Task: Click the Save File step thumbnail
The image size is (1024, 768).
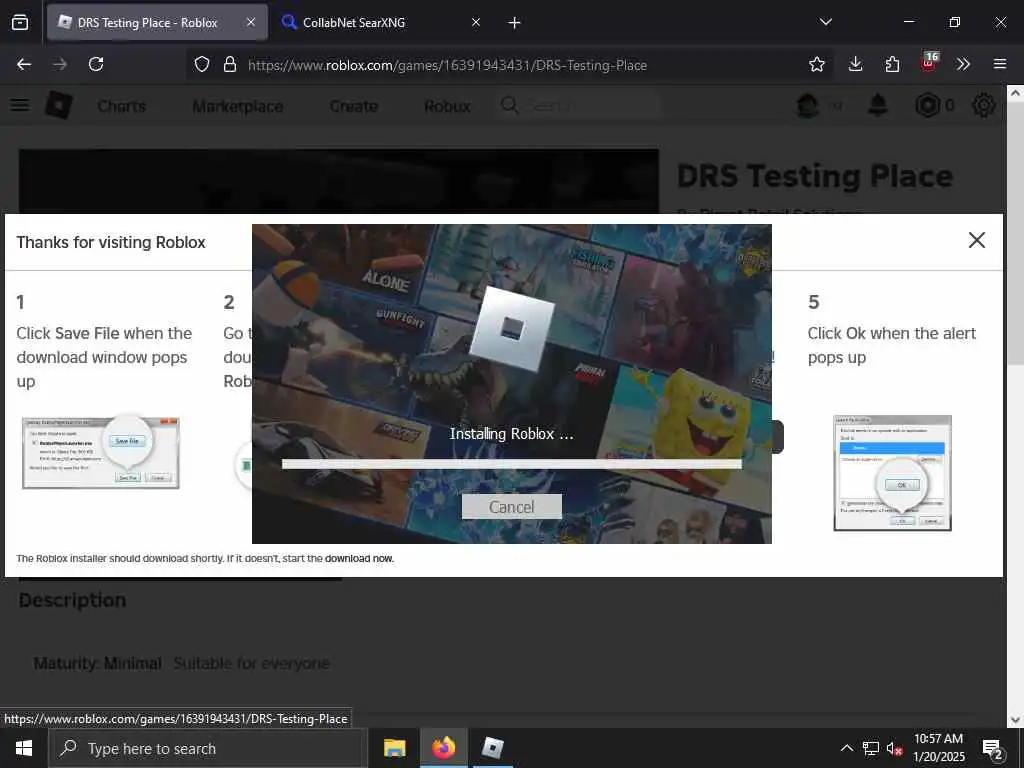Action: [x=101, y=453]
